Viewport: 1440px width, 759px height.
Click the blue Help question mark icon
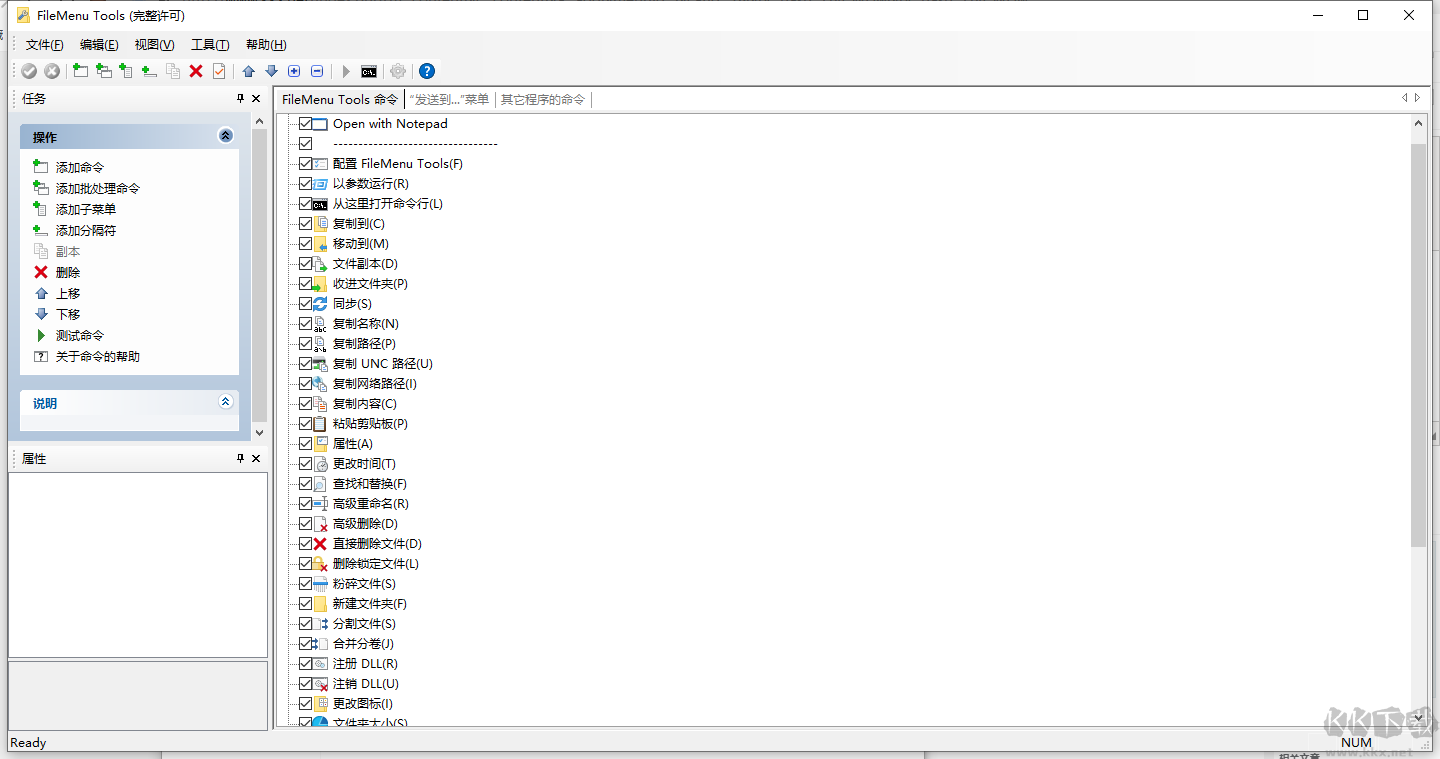(427, 71)
